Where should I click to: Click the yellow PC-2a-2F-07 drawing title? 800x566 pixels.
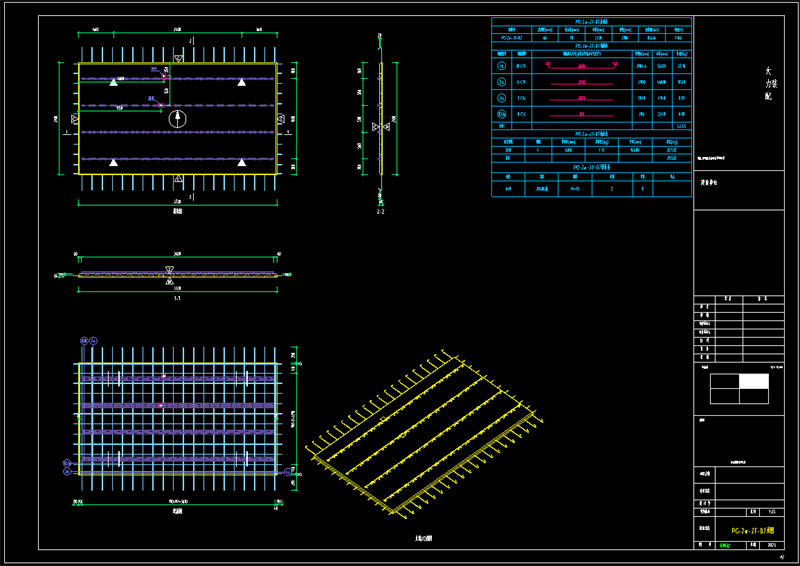753,531
